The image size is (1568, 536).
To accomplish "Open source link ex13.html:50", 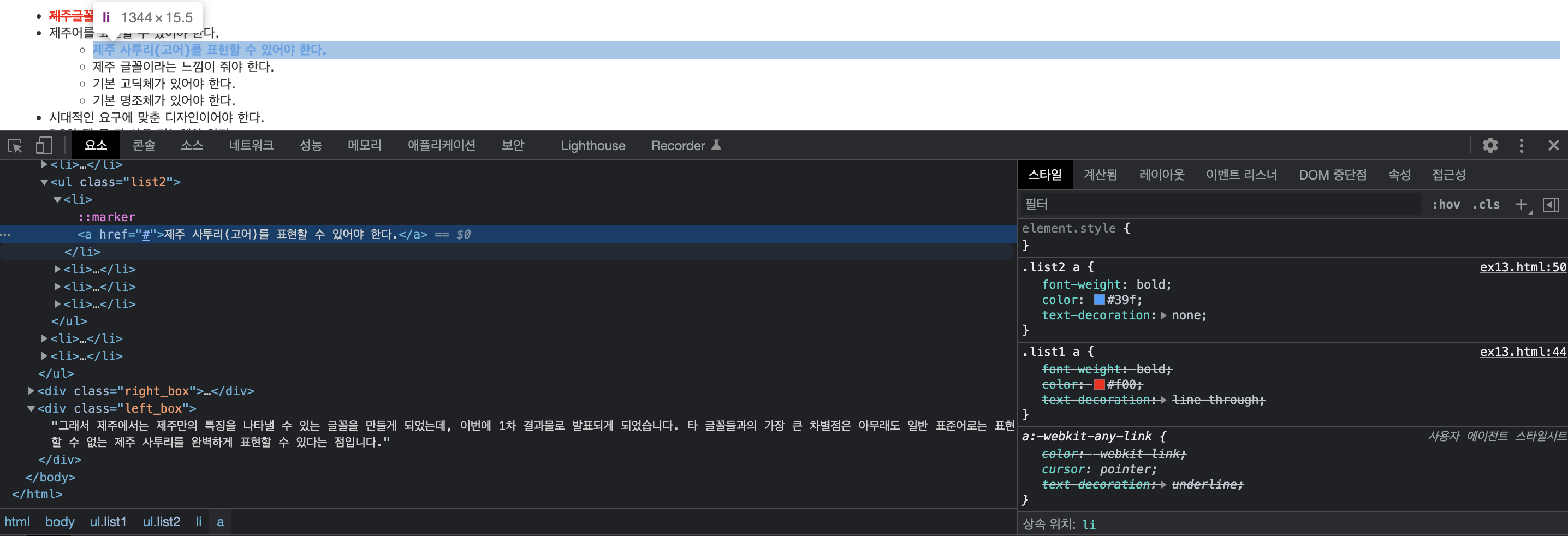I will click(1522, 267).
